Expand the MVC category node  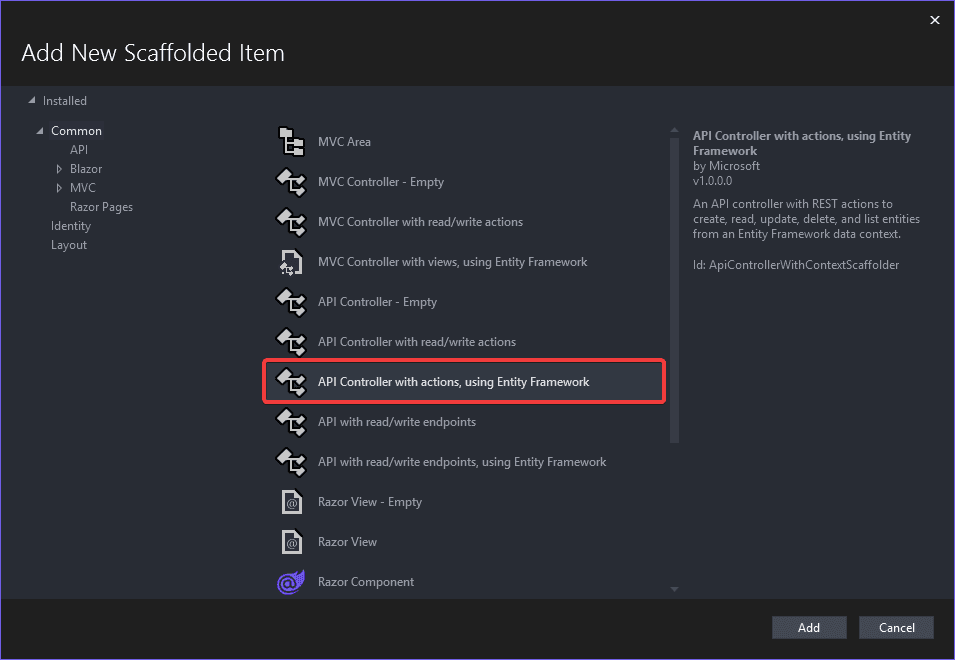click(60, 187)
